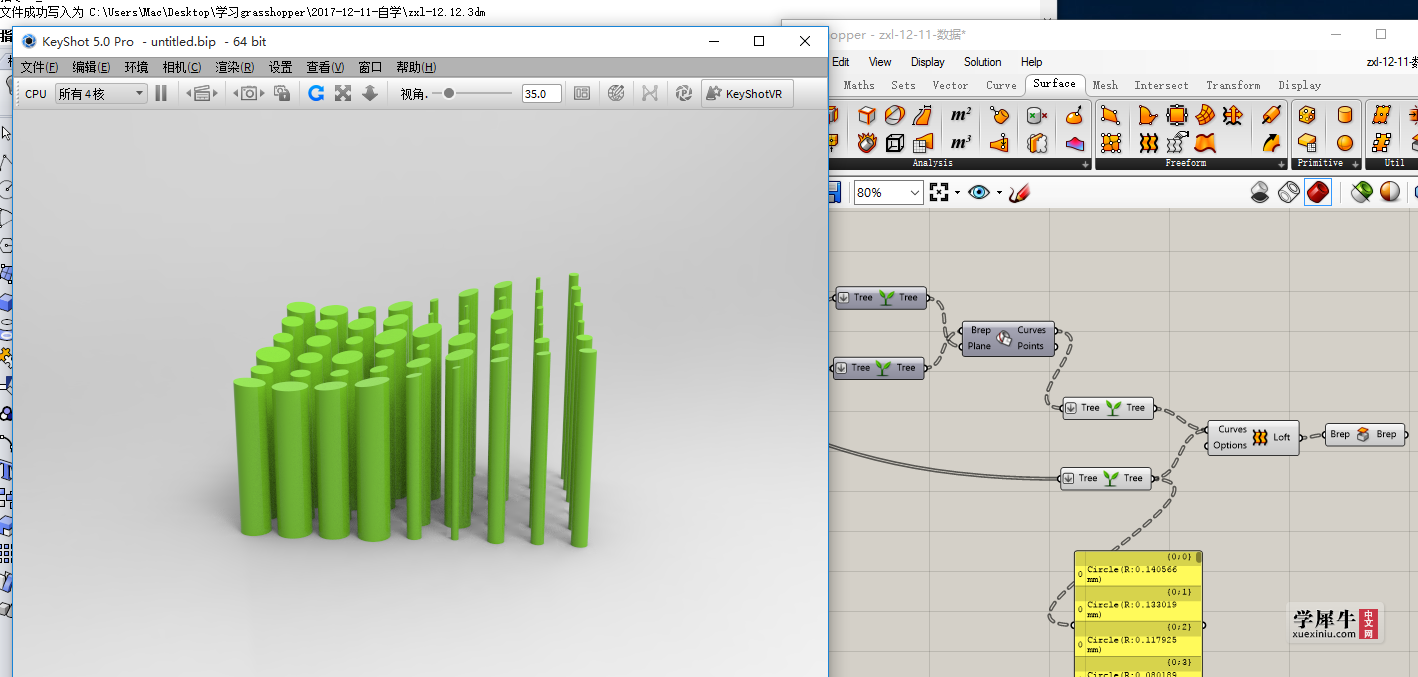Open the 帮助(H) menu in KeyShot
This screenshot has width=1418, height=677.
pyautogui.click(x=416, y=67)
